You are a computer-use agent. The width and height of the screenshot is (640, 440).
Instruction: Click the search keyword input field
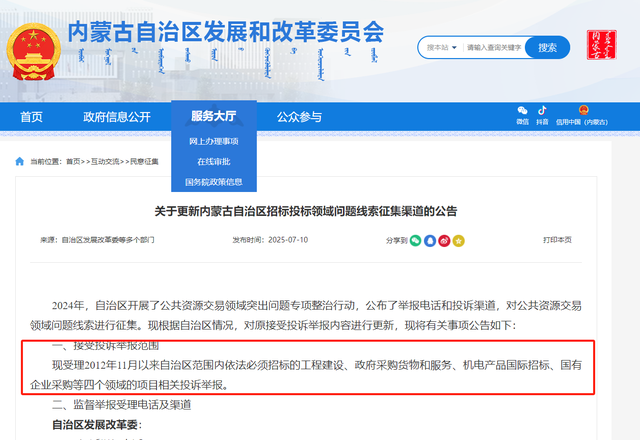point(492,47)
